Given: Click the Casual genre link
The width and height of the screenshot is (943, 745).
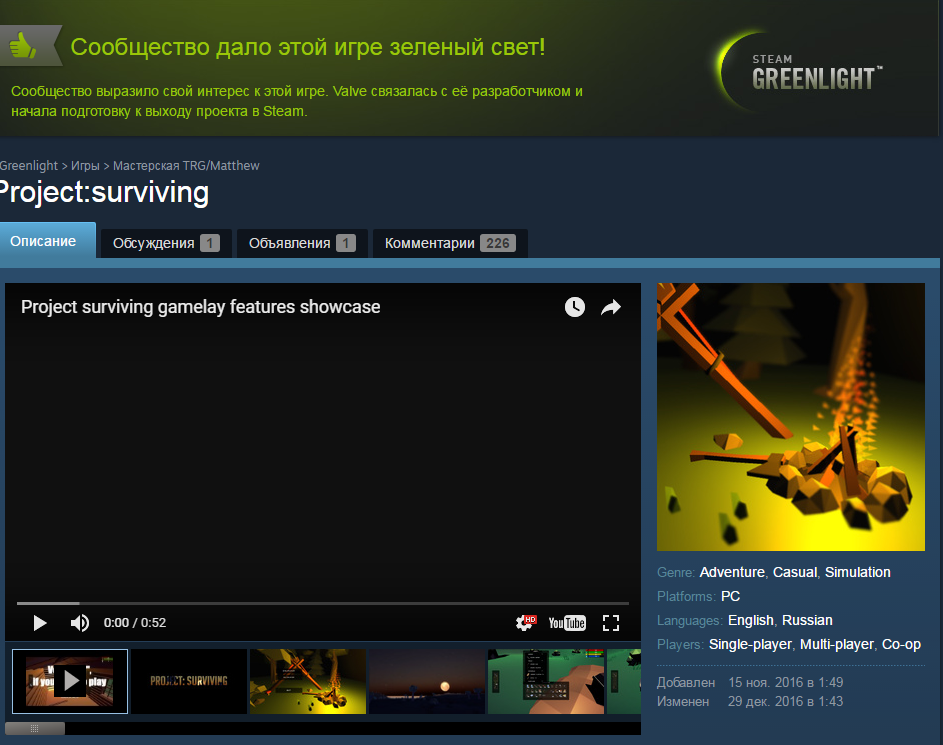Looking at the screenshot, I should tap(795, 572).
